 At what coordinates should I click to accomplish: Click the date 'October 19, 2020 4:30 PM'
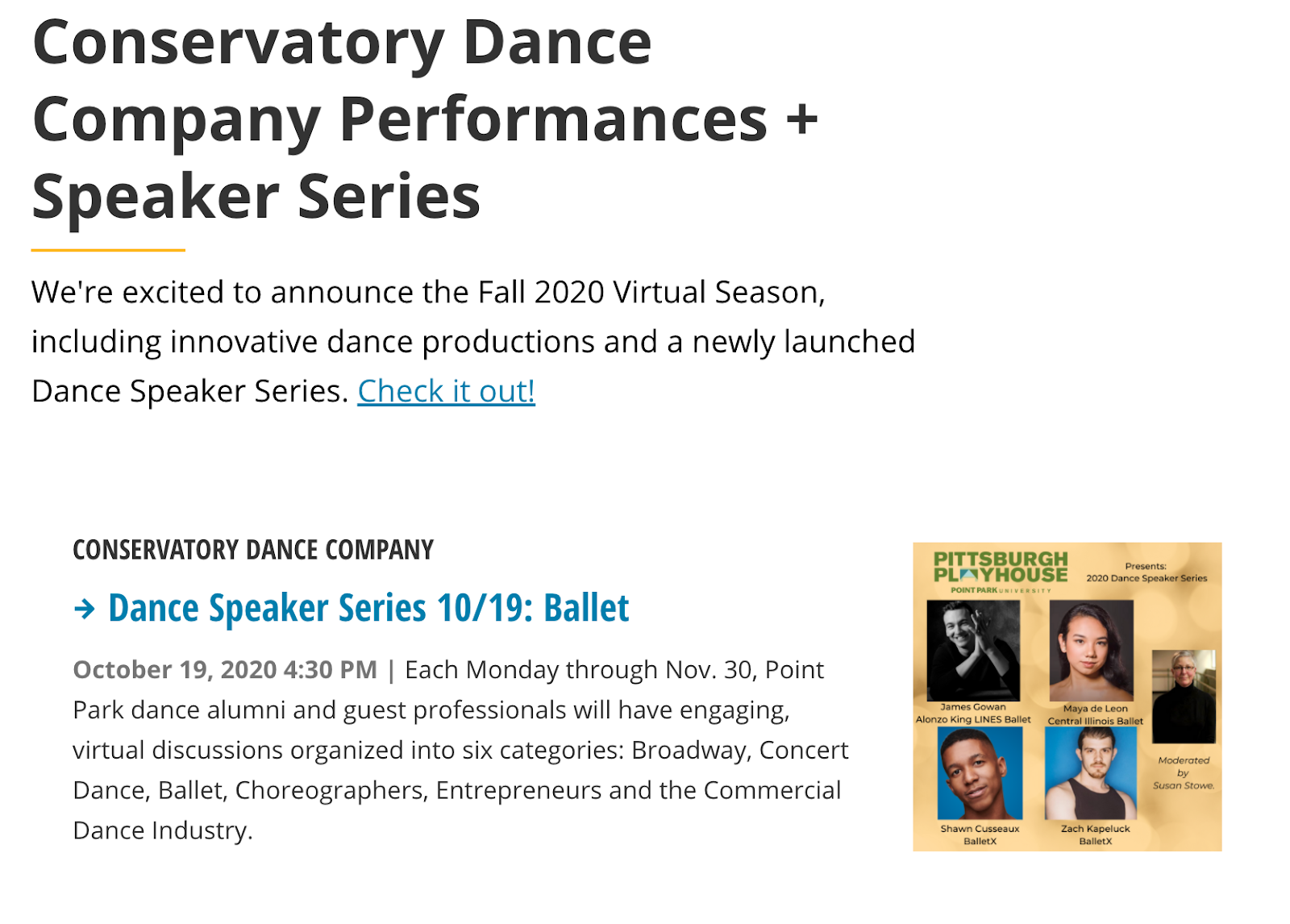click(x=225, y=670)
